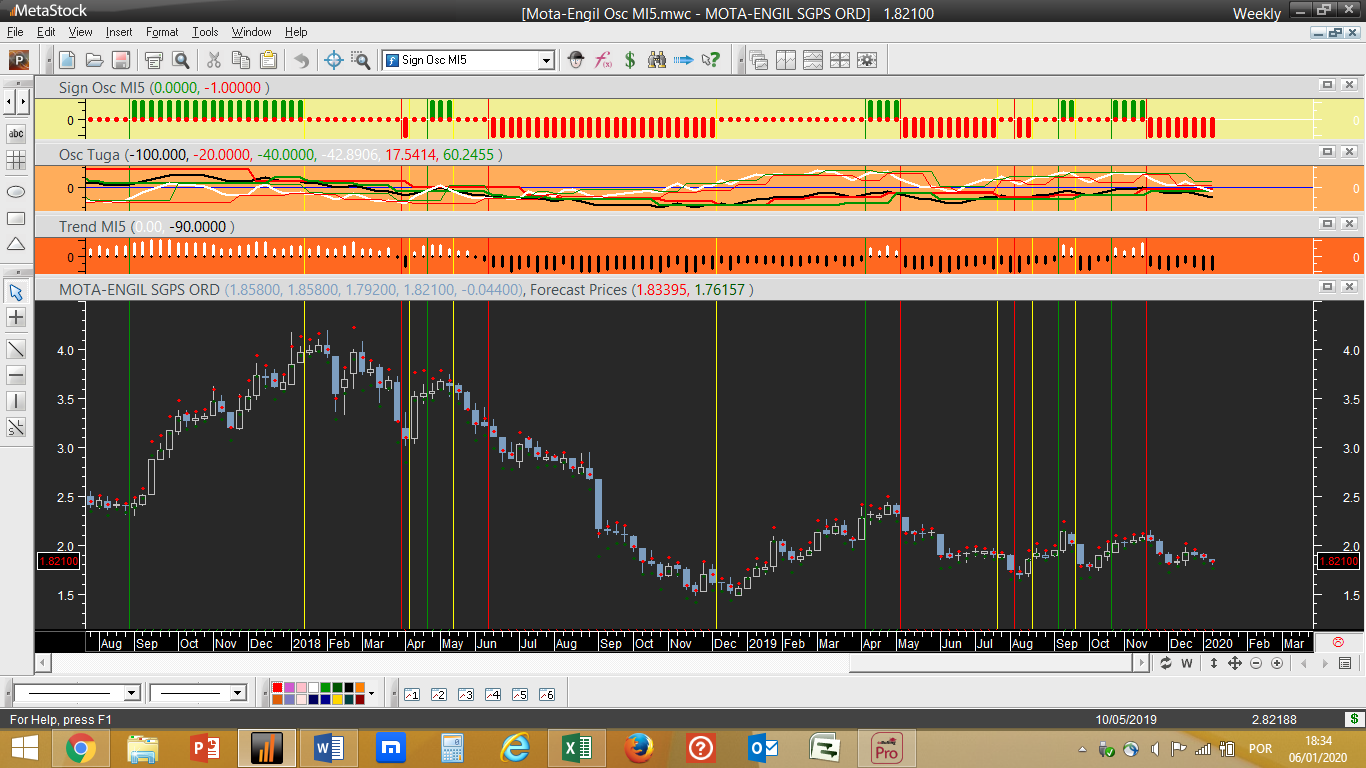The image size is (1366, 768).
Task: Click the Expert Advisor hat icon
Action: [576, 60]
